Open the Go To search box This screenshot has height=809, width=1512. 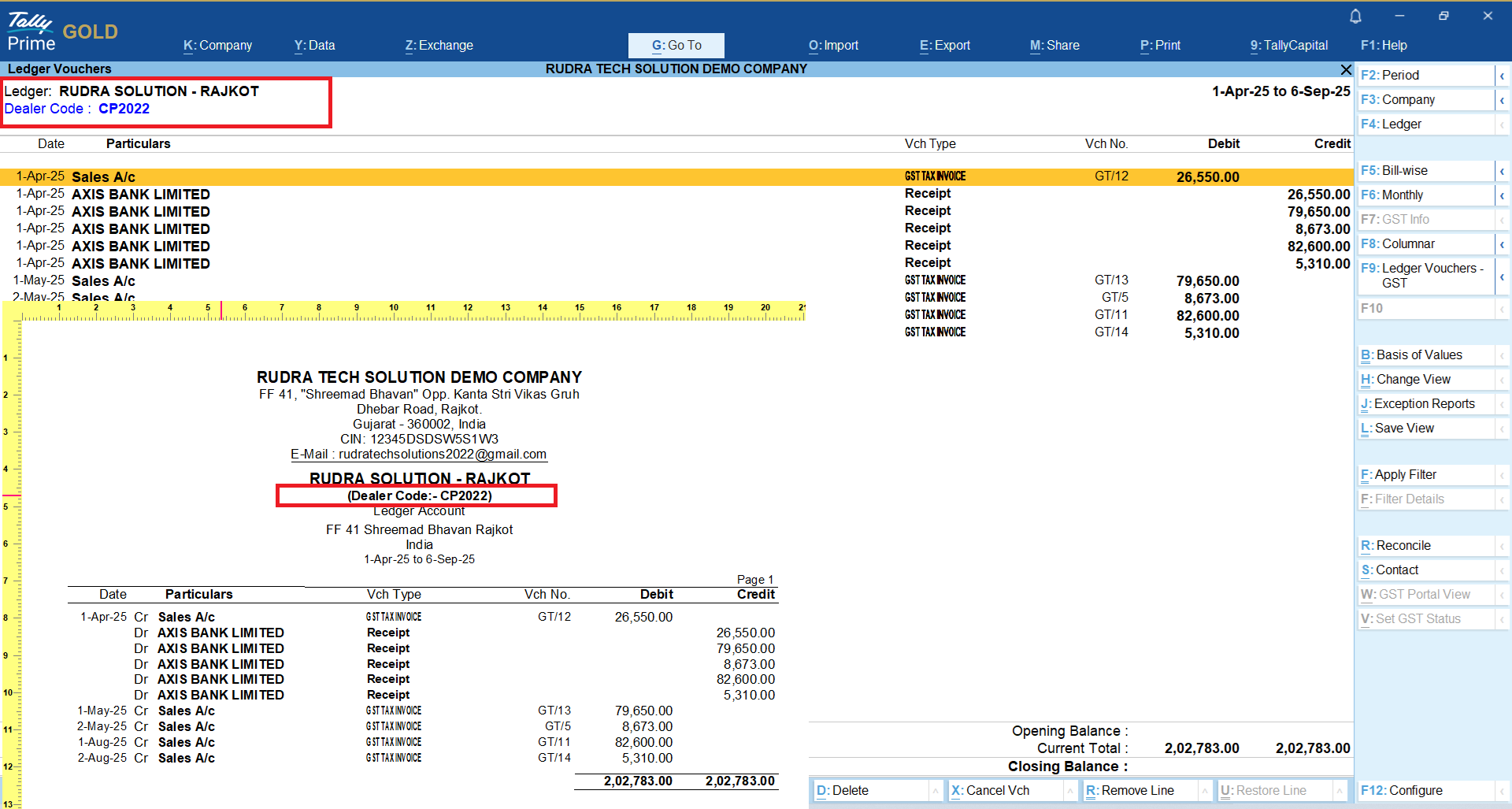[x=676, y=46]
